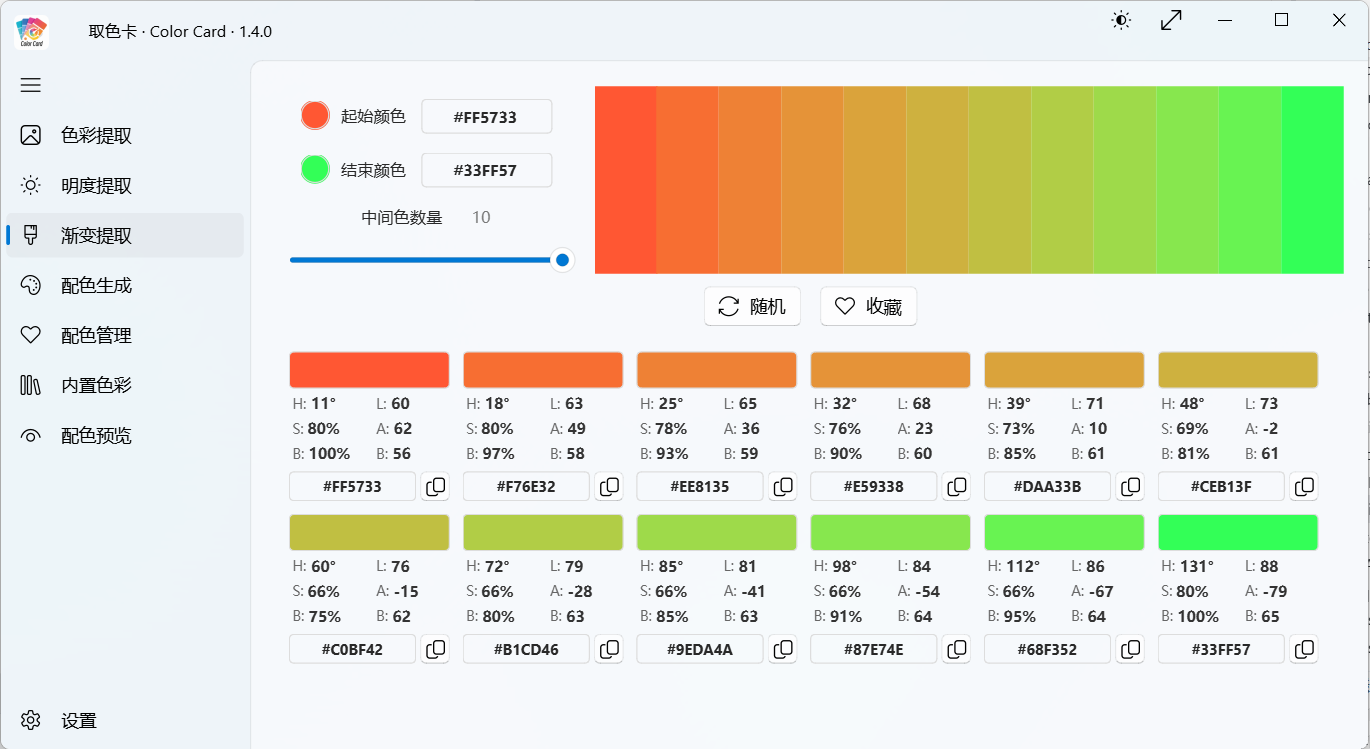Open 色彩提取 color extraction page

coord(96,136)
